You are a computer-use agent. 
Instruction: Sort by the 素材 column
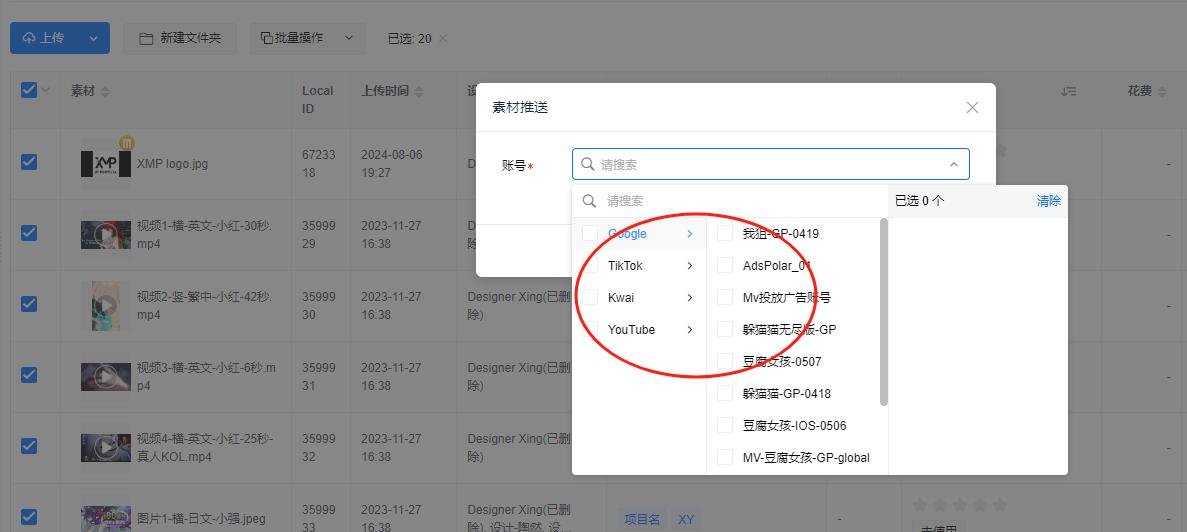pos(105,92)
